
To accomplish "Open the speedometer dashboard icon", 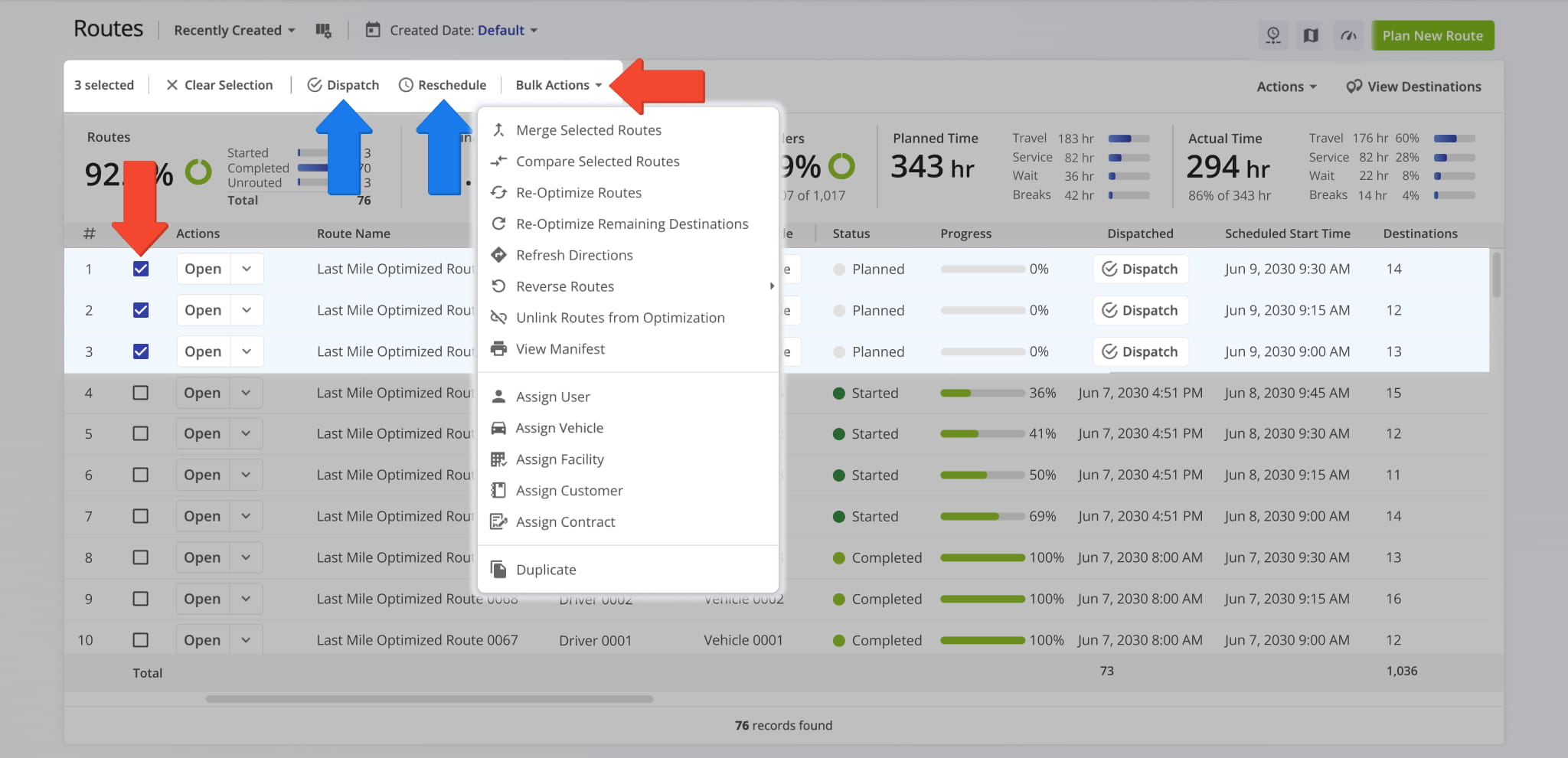I will click(1348, 35).
